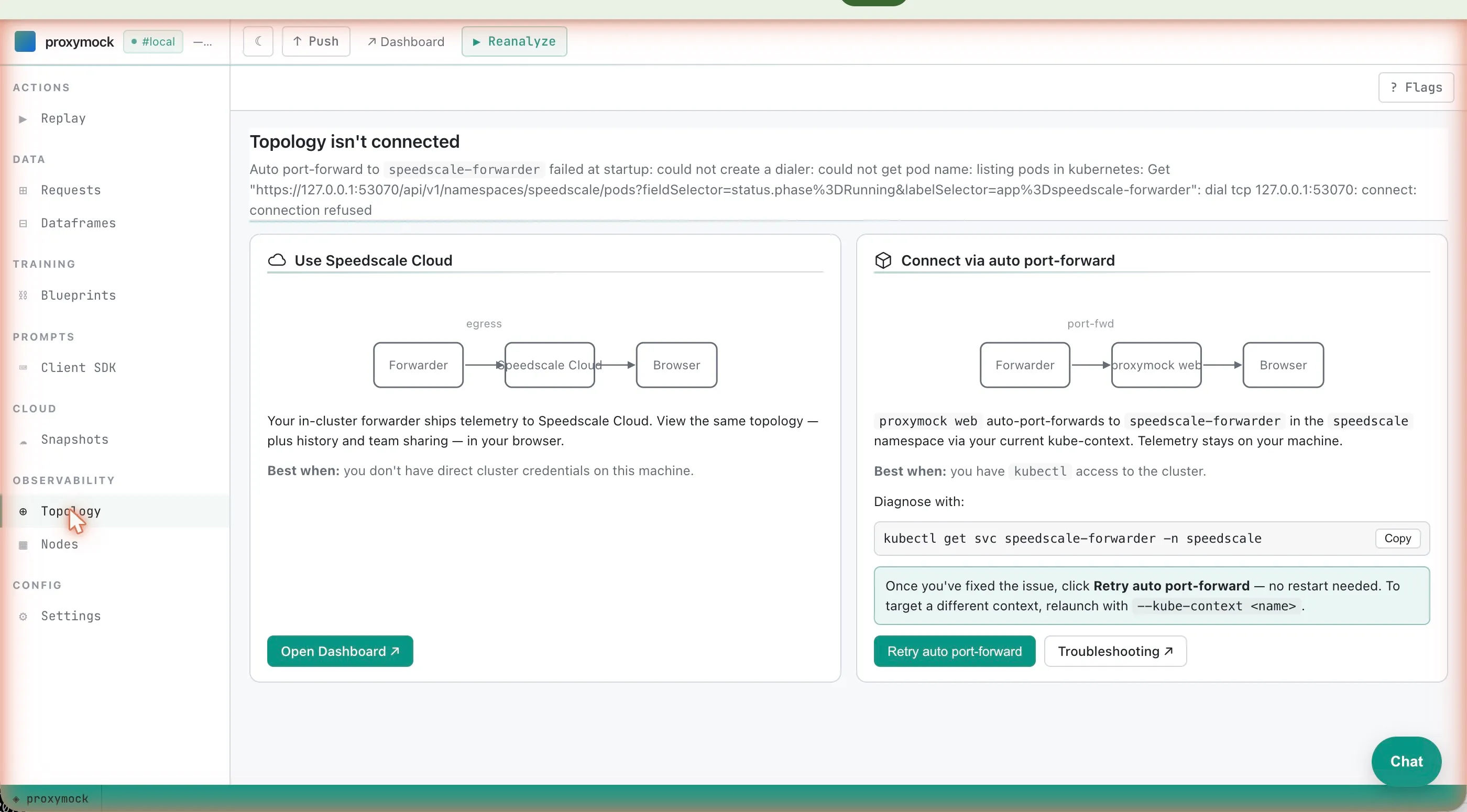Click the 'egress' diagram label
The height and width of the screenshot is (812, 1467).
484,323
